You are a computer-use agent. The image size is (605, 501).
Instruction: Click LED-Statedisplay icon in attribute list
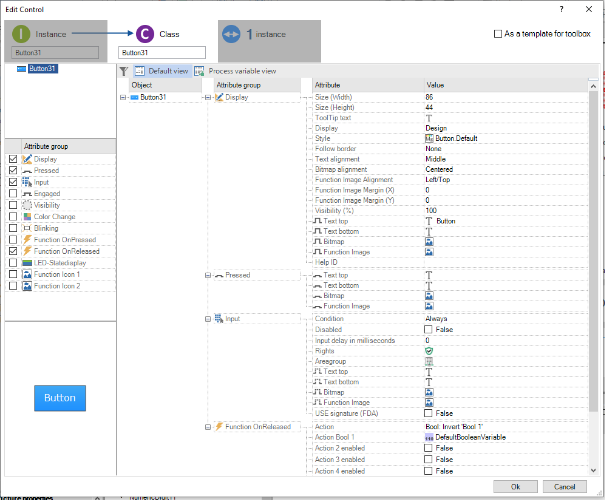tap(27, 263)
